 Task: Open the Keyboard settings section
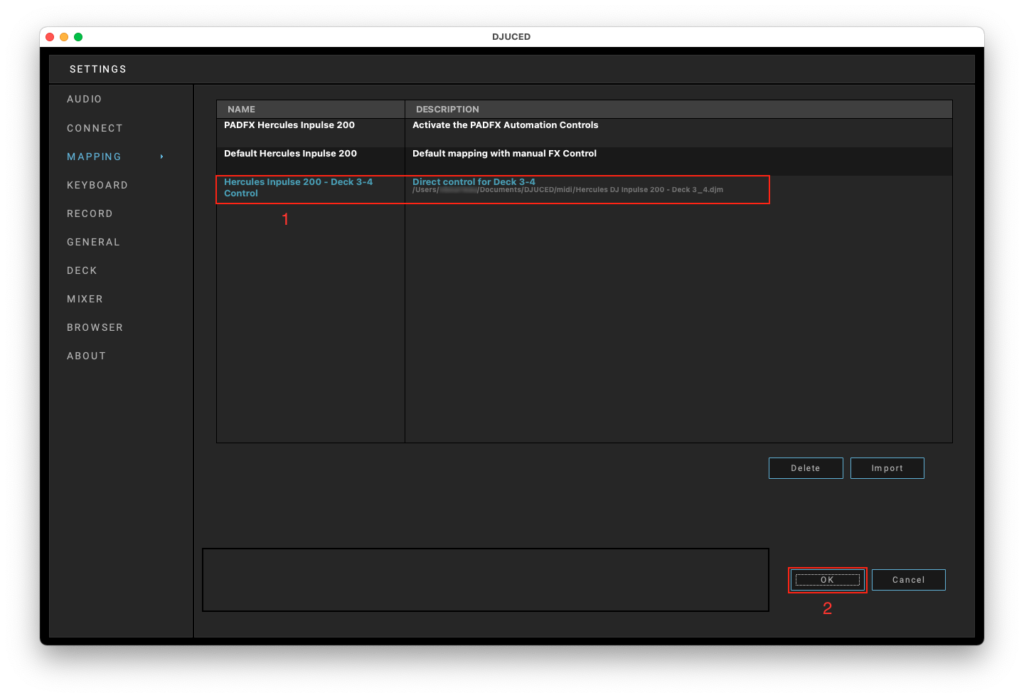97,185
